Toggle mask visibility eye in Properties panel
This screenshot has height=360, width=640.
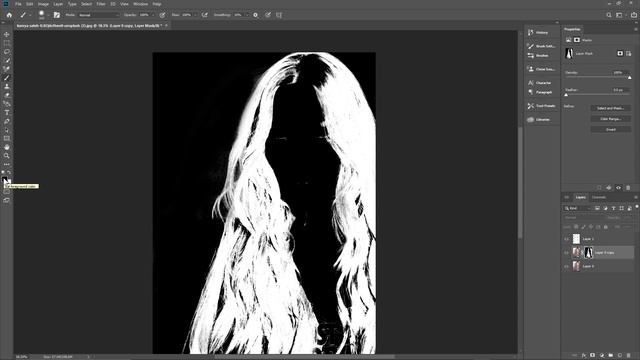click(618, 188)
